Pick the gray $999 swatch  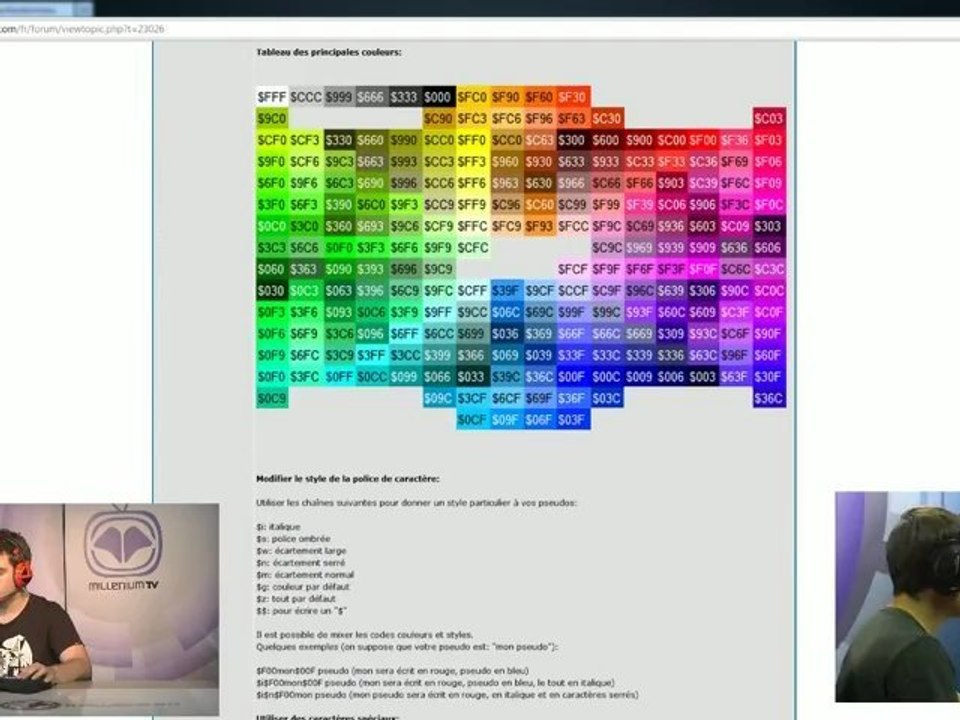[x=339, y=97]
